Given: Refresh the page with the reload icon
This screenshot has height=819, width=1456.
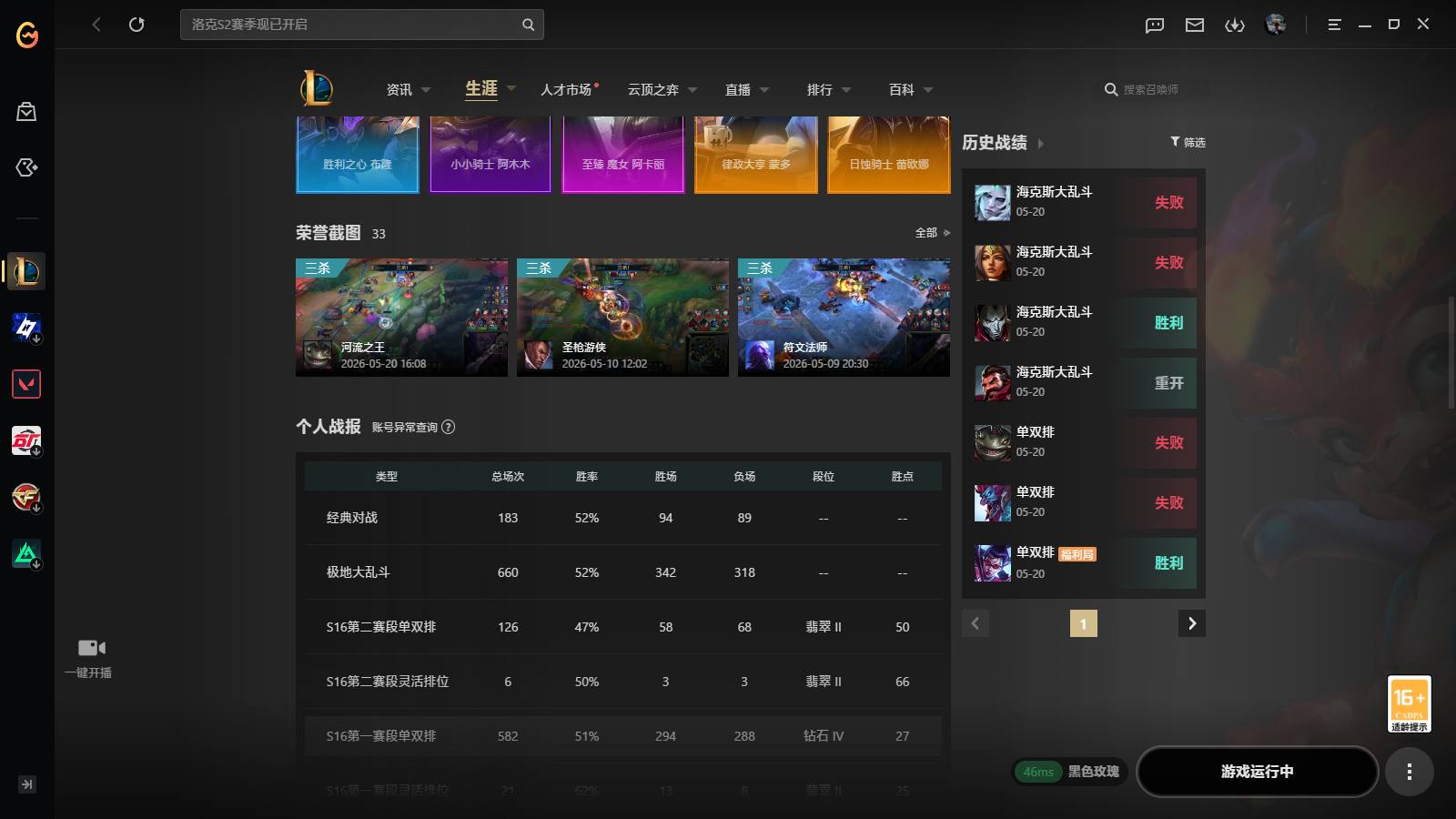Looking at the screenshot, I should coord(136,25).
